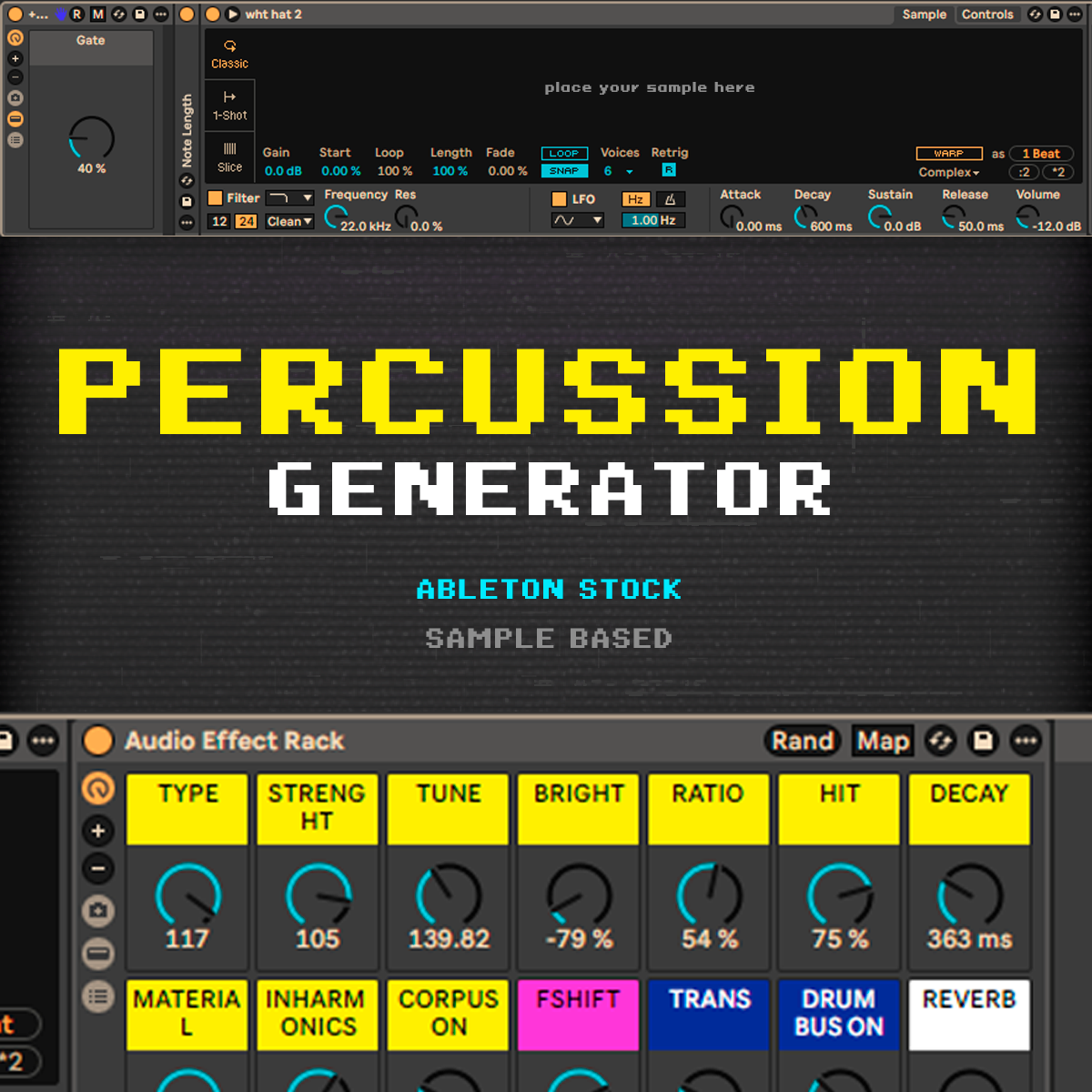The width and height of the screenshot is (1092, 1092).
Task: Toggle the SNAP button
Action: tap(564, 171)
